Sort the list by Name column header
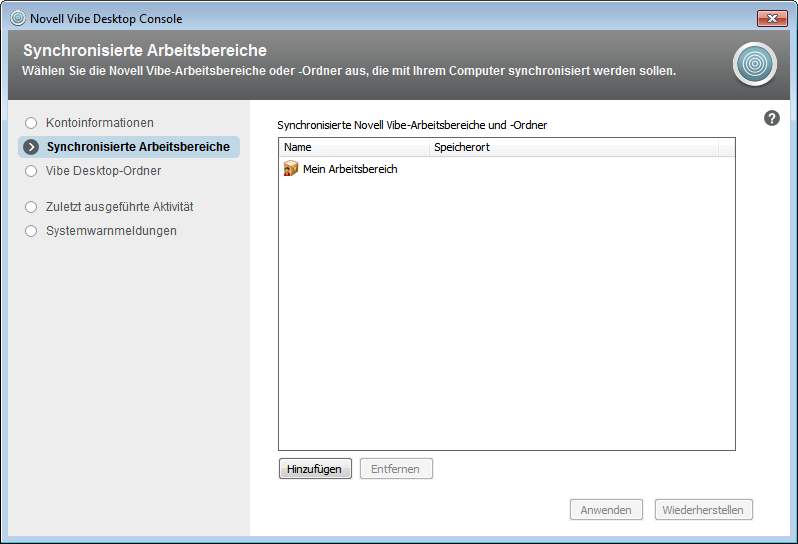This screenshot has width=798, height=544. click(354, 147)
